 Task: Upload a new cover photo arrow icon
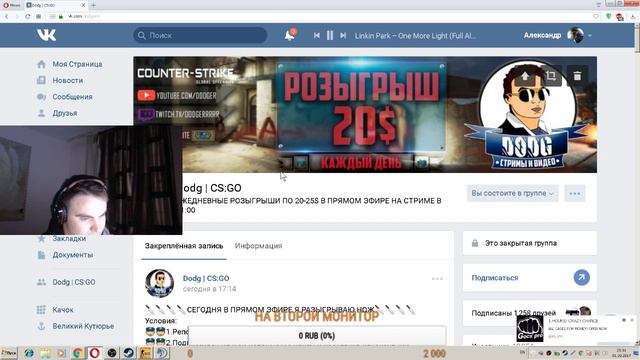coord(525,76)
